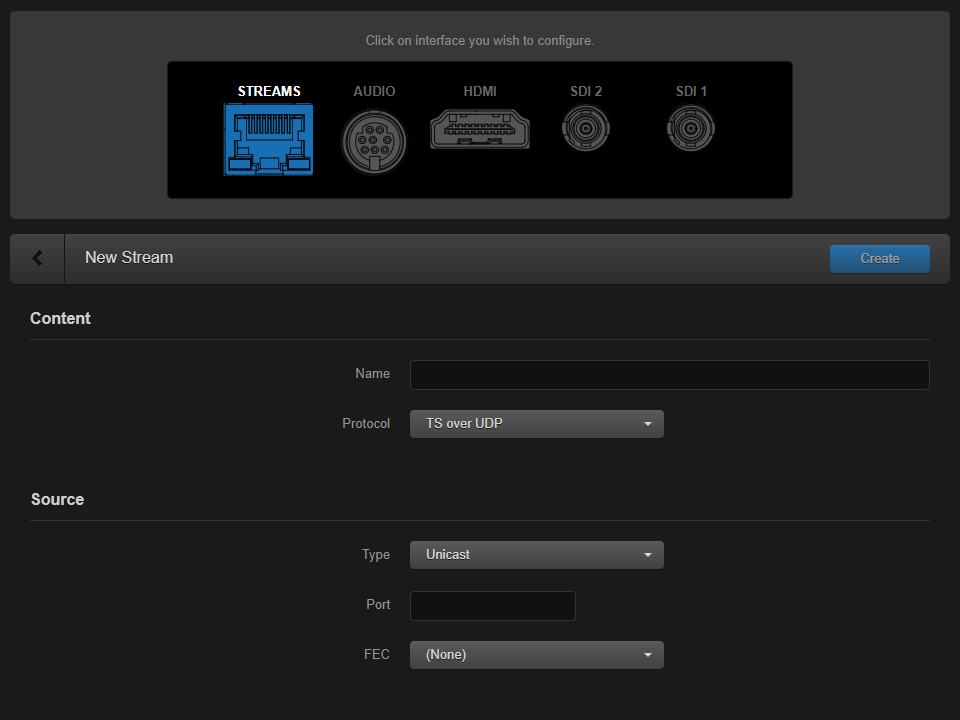Open the Protocol dropdown showing TS over UDP
The width and height of the screenshot is (960, 720).
[x=536, y=424]
